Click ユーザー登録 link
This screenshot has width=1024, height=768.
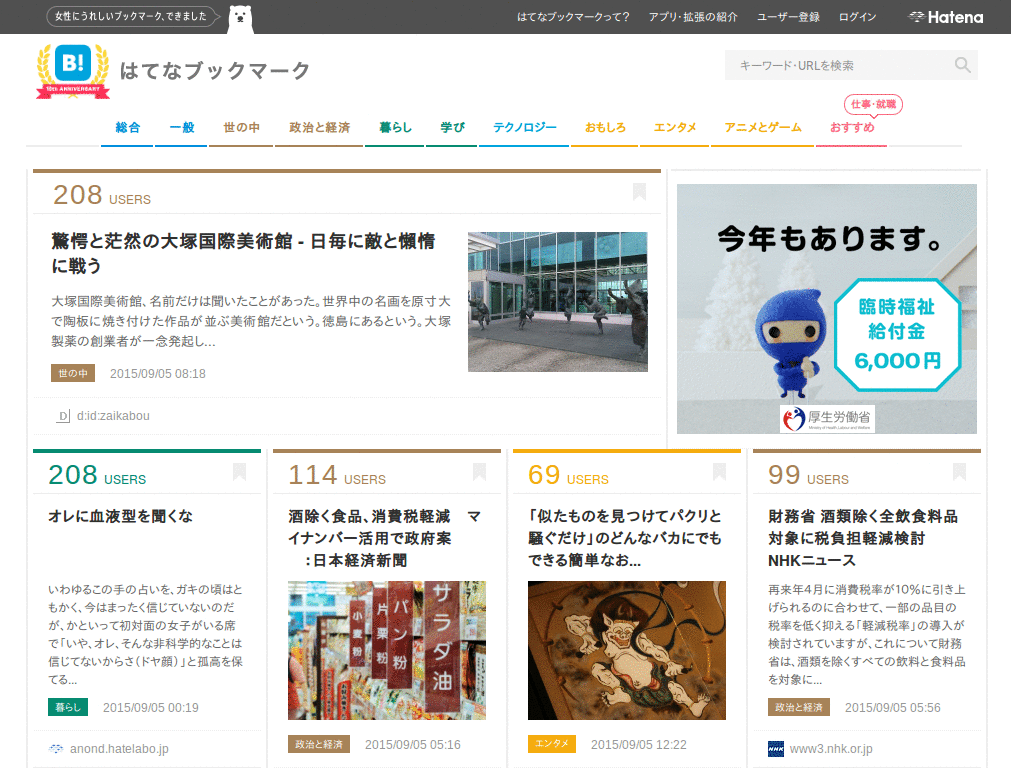(x=788, y=17)
